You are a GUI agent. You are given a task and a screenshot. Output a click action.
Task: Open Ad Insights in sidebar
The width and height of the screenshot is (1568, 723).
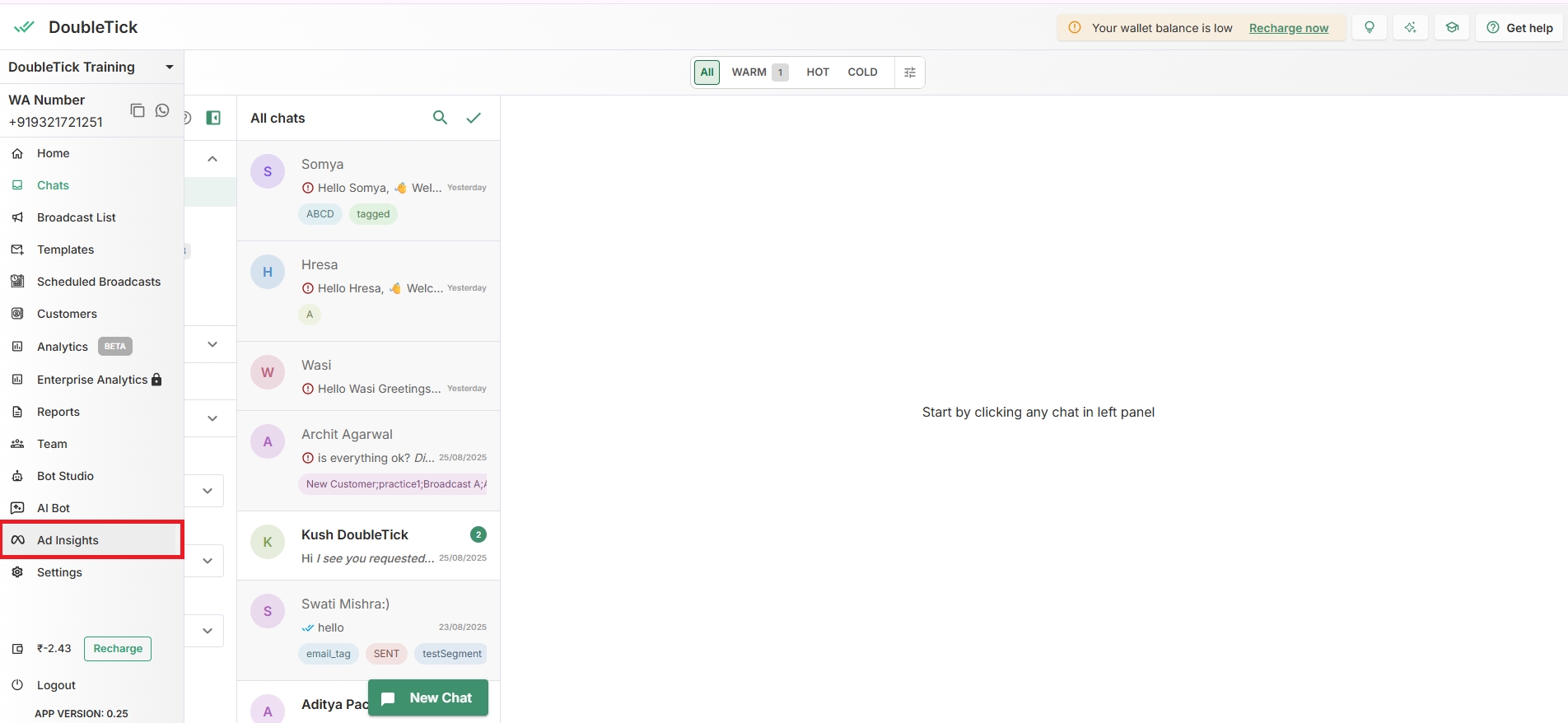point(68,540)
